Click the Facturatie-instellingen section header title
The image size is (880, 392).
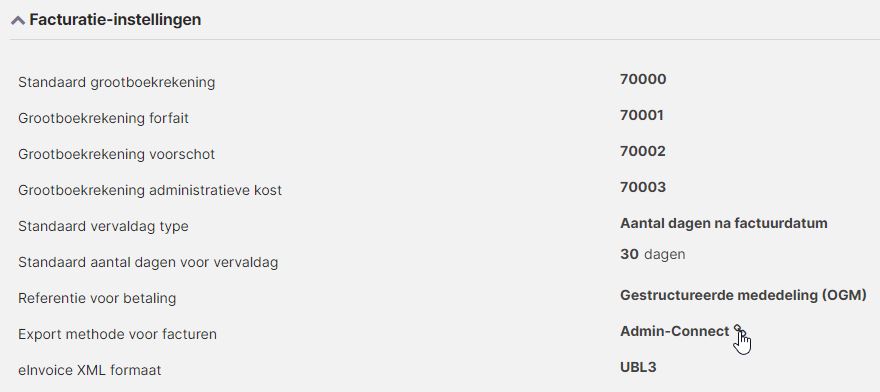pos(115,20)
